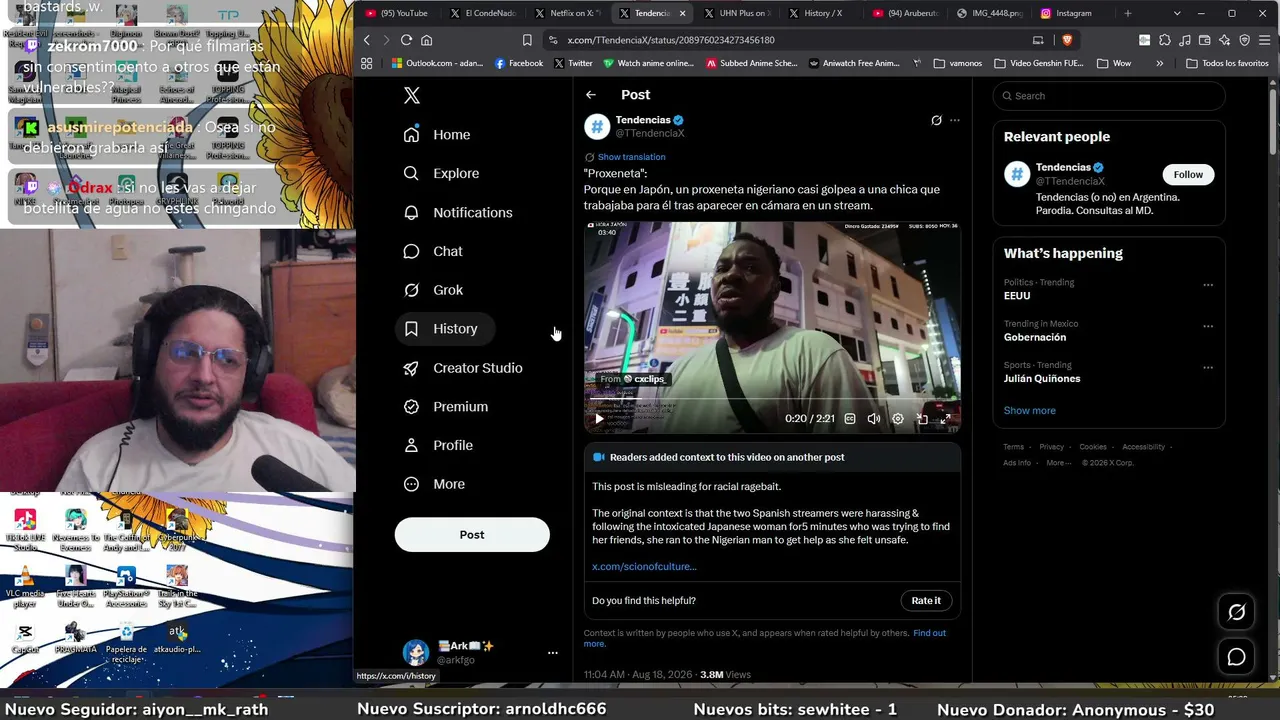1280x720 pixels.
Task: Enable picture-in-picture on the video
Action: (922, 419)
